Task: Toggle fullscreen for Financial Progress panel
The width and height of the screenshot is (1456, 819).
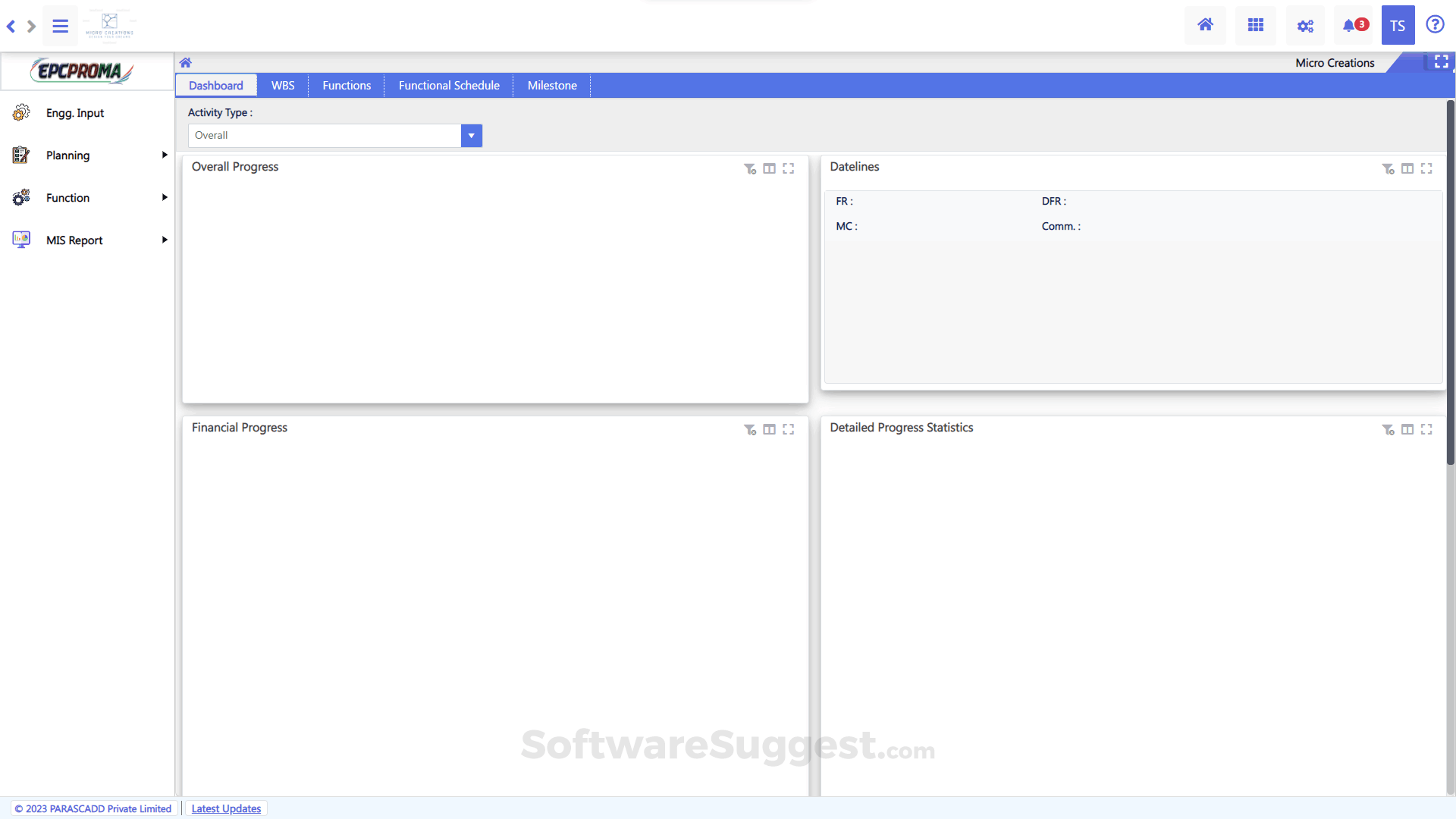Action: (789, 429)
